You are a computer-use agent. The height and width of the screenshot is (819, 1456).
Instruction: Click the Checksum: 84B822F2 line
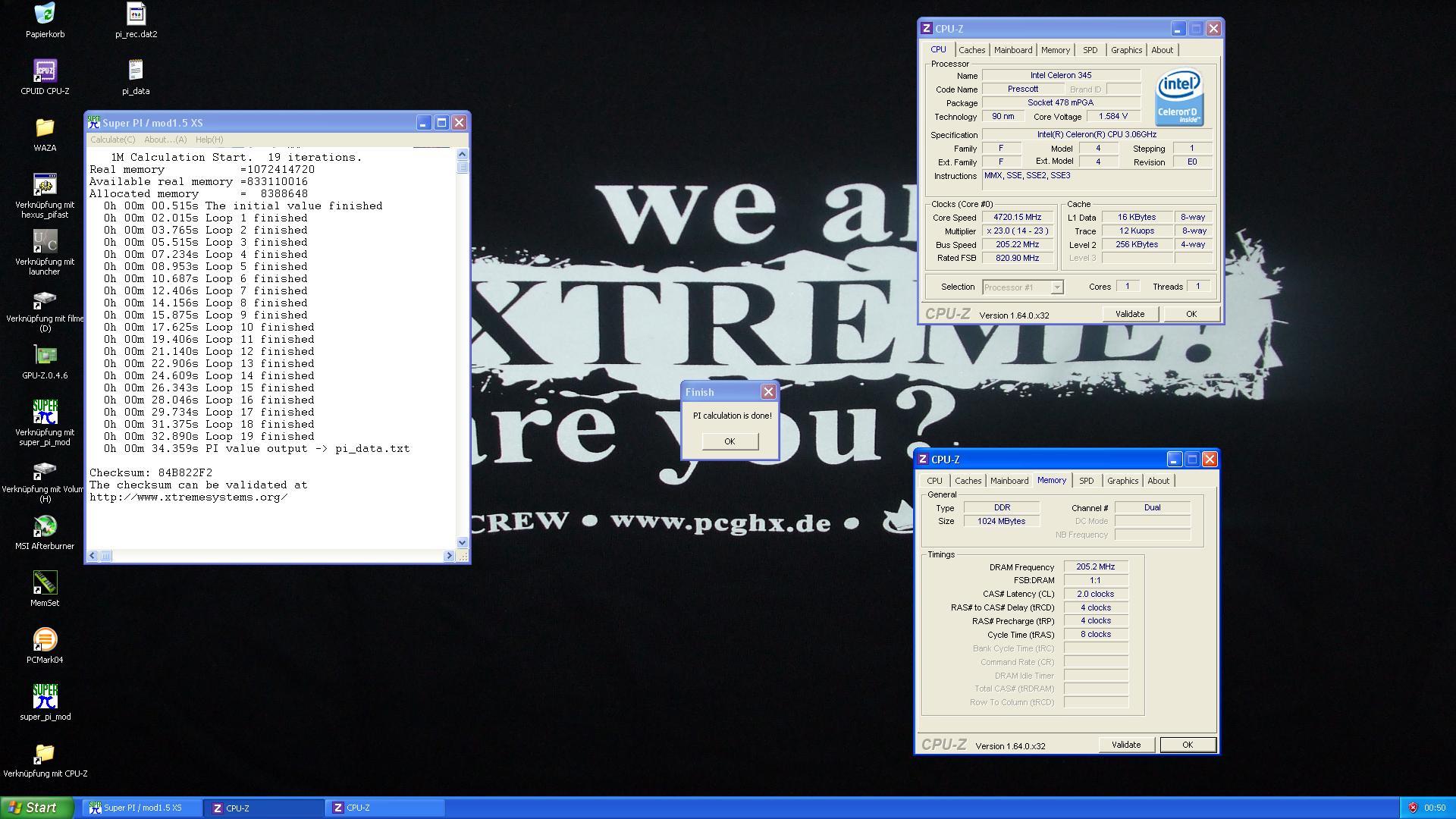pos(151,472)
